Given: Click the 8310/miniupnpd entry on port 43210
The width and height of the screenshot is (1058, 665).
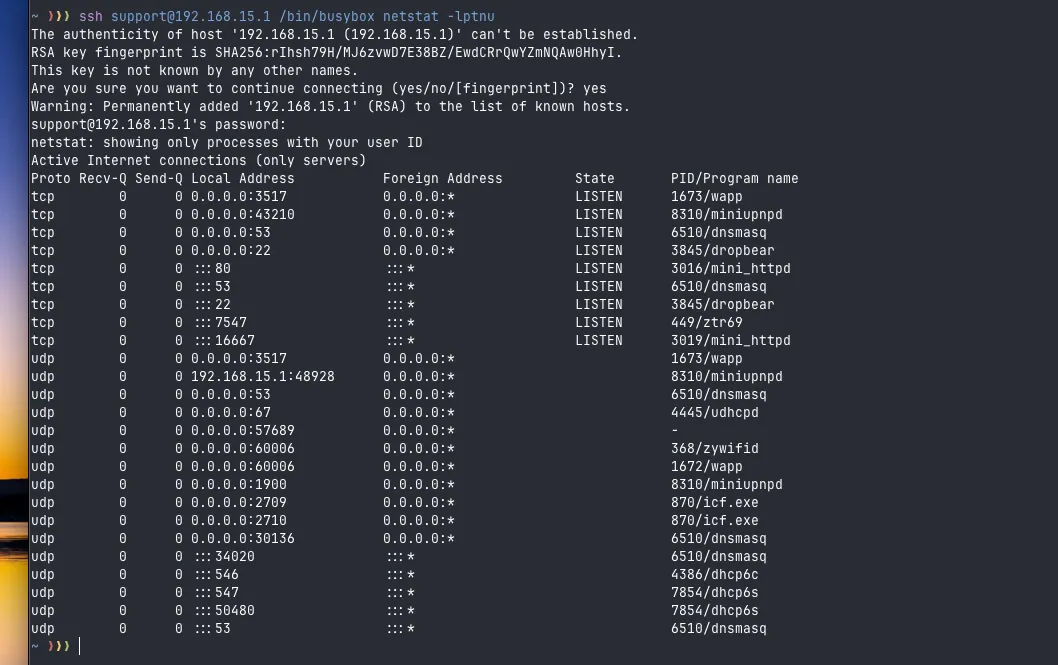Looking at the screenshot, I should [x=727, y=214].
